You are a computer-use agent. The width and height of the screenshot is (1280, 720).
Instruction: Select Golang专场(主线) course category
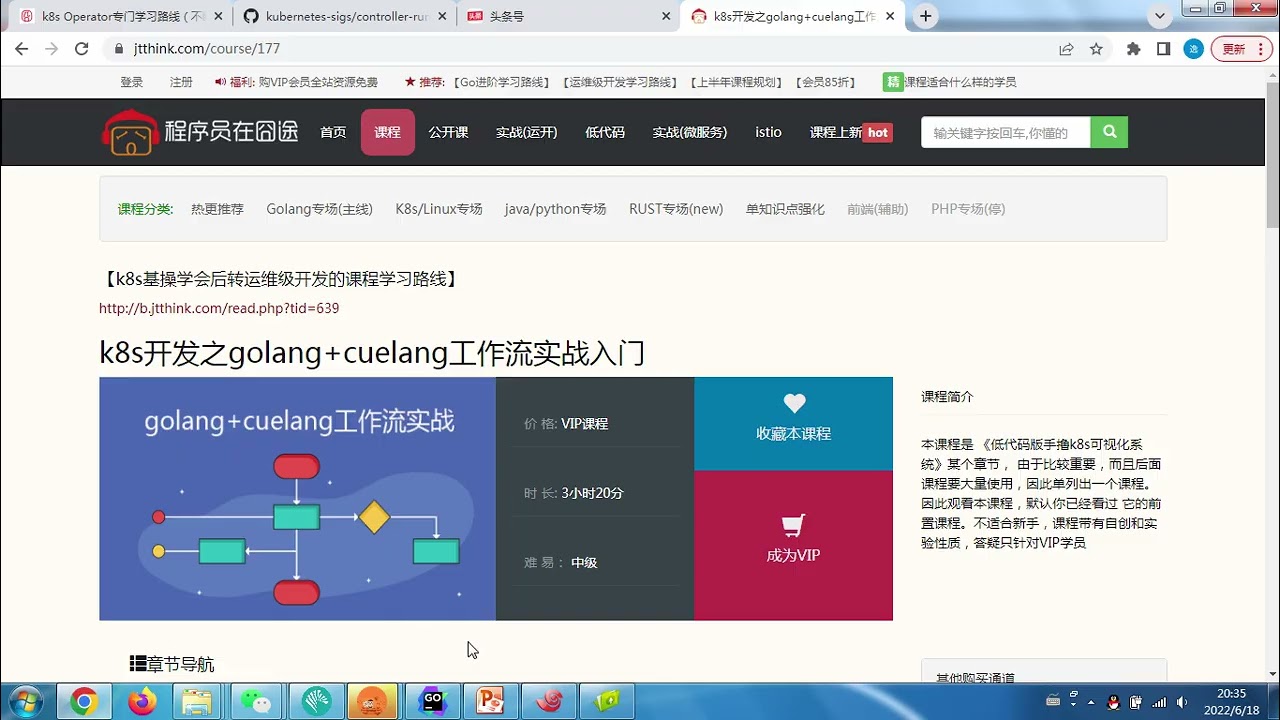319,209
